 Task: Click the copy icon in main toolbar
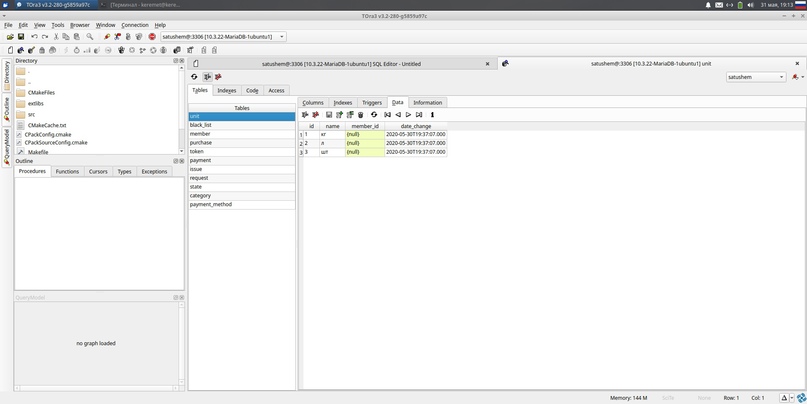(x=66, y=37)
